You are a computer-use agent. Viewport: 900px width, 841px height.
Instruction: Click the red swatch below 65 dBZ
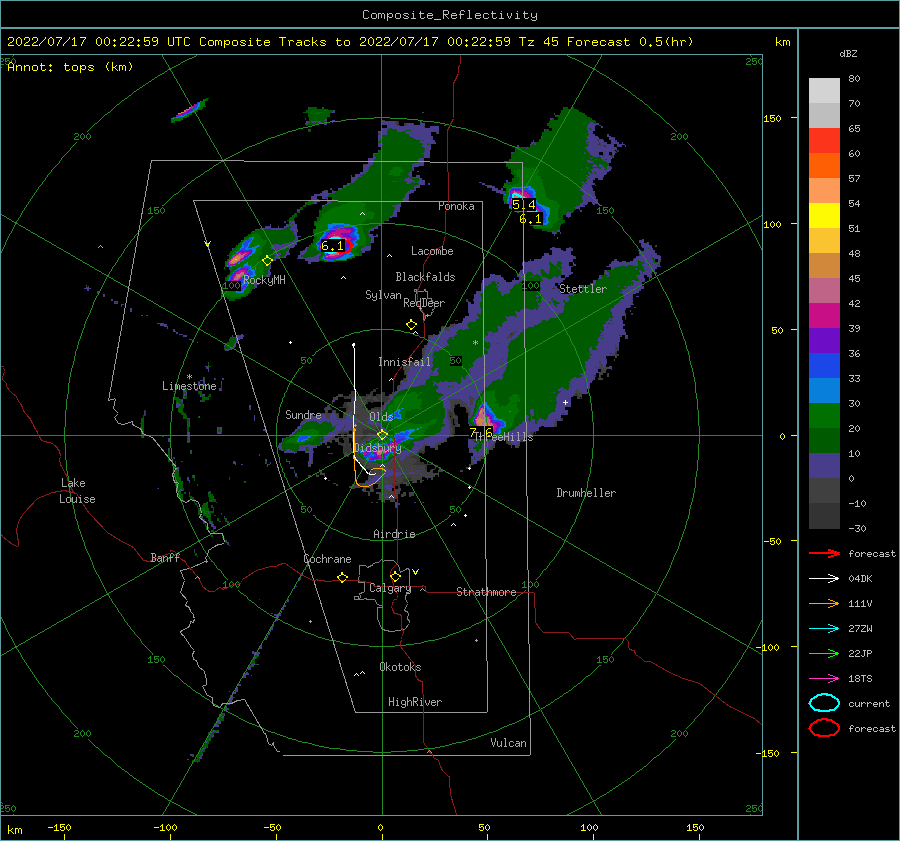(824, 141)
